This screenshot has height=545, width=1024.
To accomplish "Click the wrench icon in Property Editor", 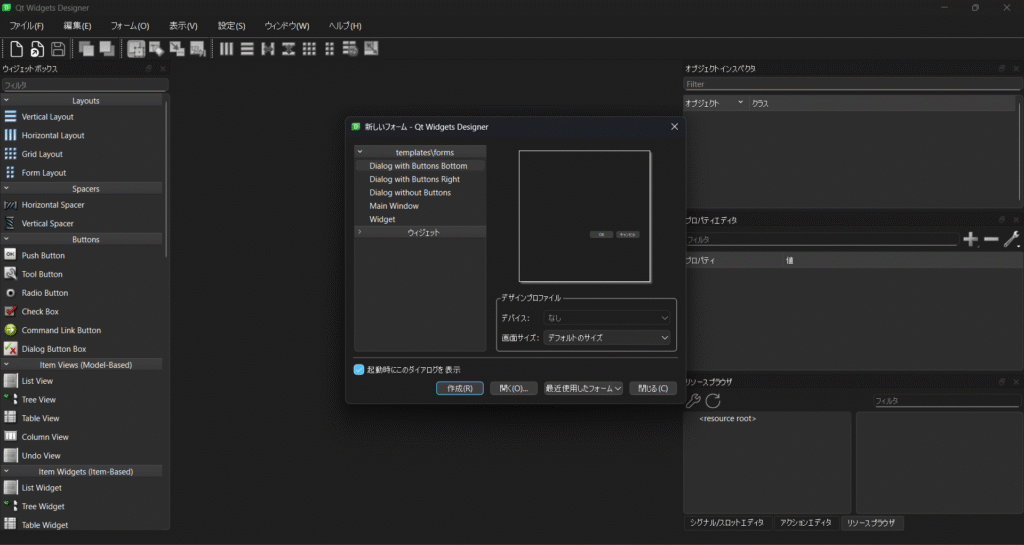I will 1011,239.
